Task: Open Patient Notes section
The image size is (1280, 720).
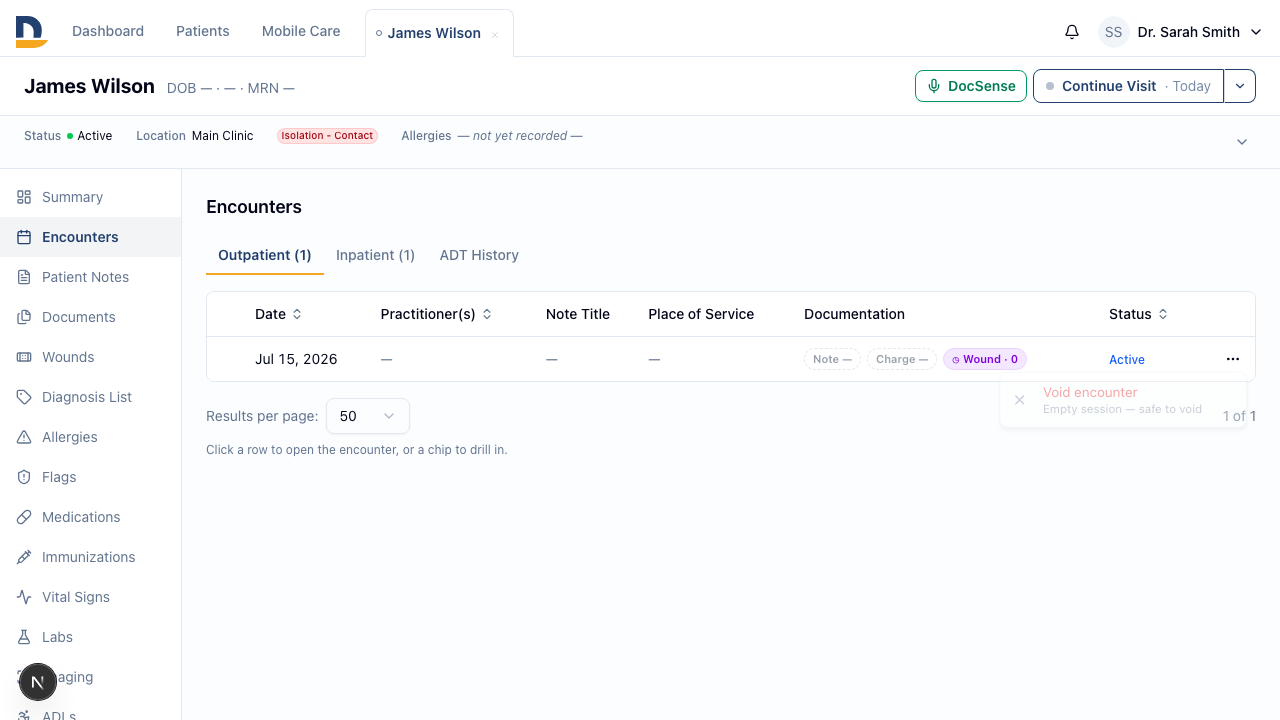Action: point(90,277)
